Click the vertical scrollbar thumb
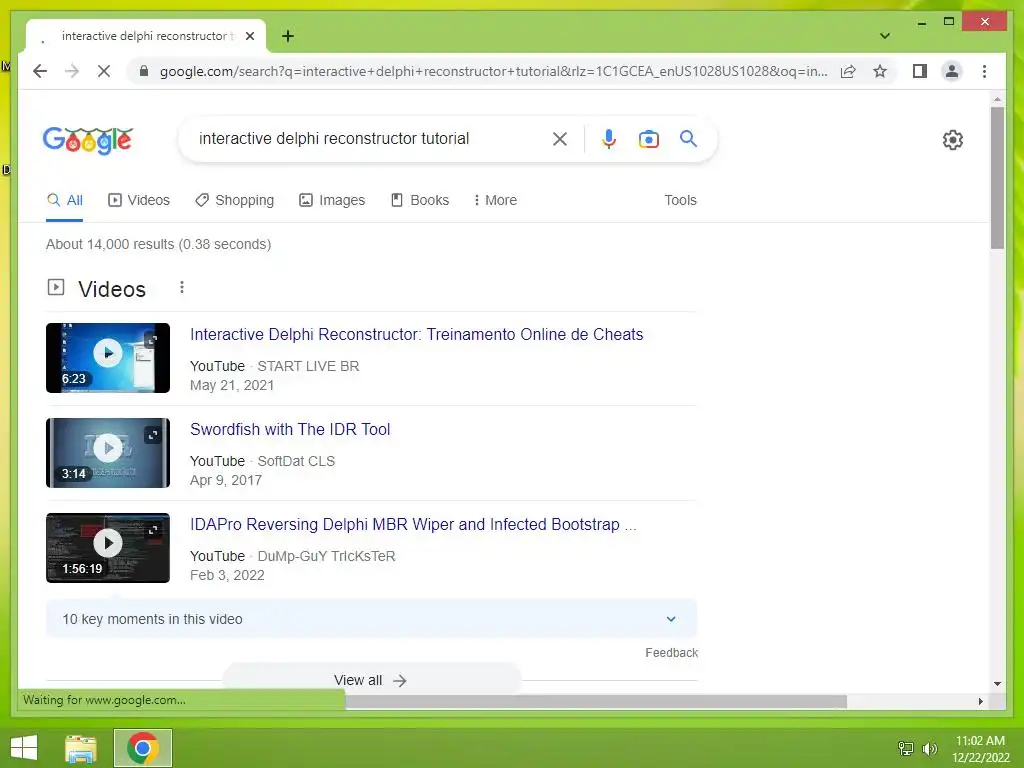The height and width of the screenshot is (768, 1024). pyautogui.click(x=997, y=178)
